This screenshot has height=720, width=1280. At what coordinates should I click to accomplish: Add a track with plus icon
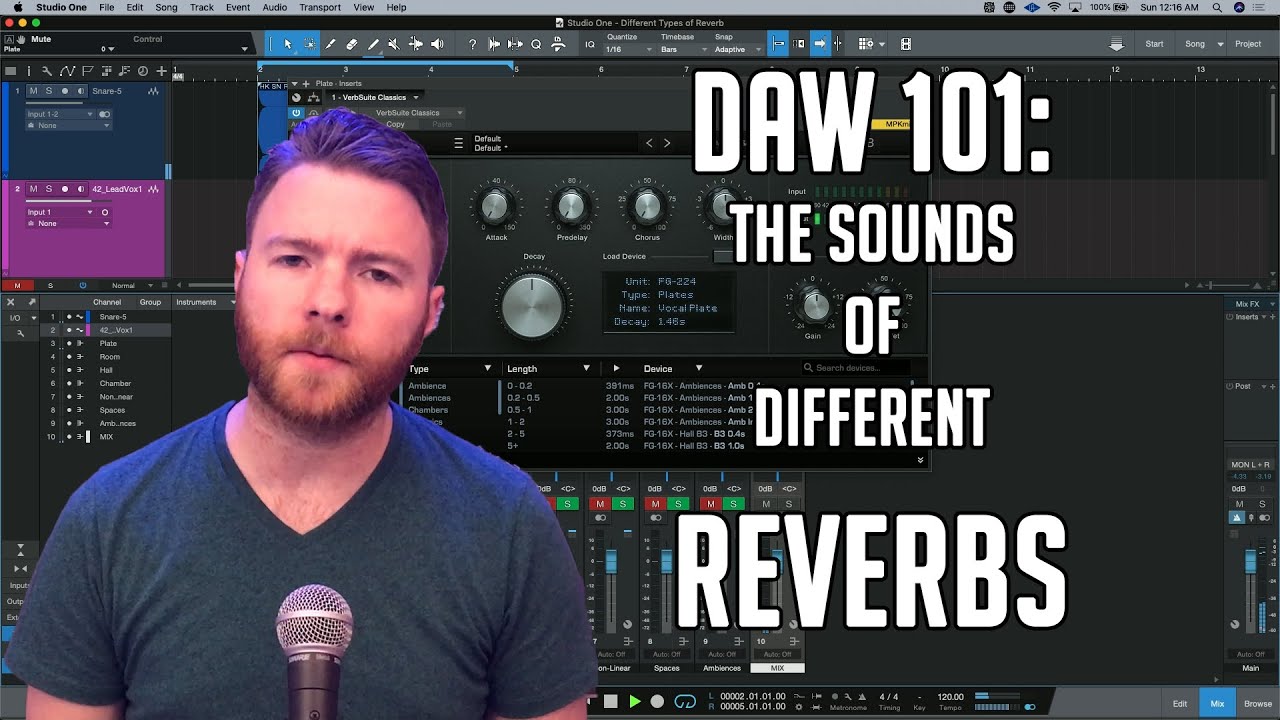161,71
